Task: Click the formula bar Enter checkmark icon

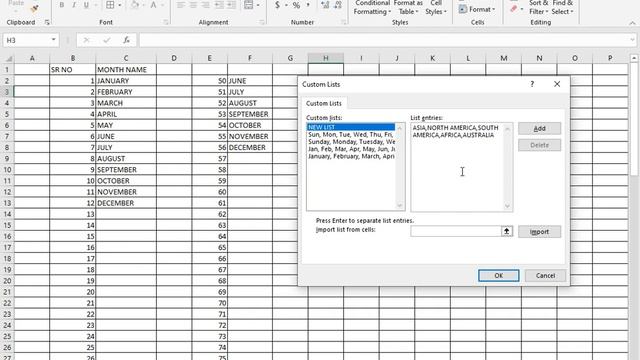Action: click(x=107, y=40)
